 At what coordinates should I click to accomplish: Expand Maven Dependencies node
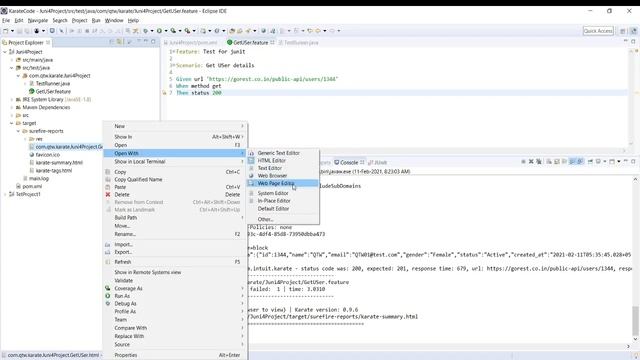(11, 107)
